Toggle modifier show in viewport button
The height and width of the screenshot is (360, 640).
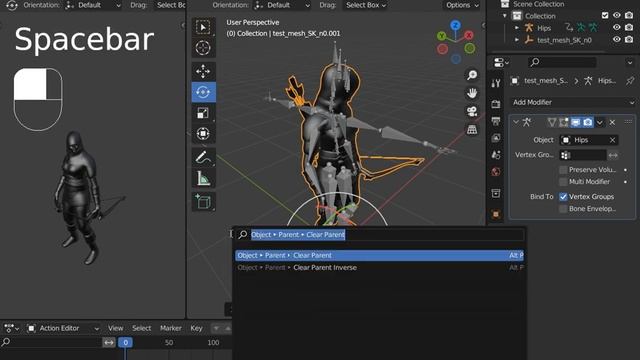pyautogui.click(x=576, y=122)
